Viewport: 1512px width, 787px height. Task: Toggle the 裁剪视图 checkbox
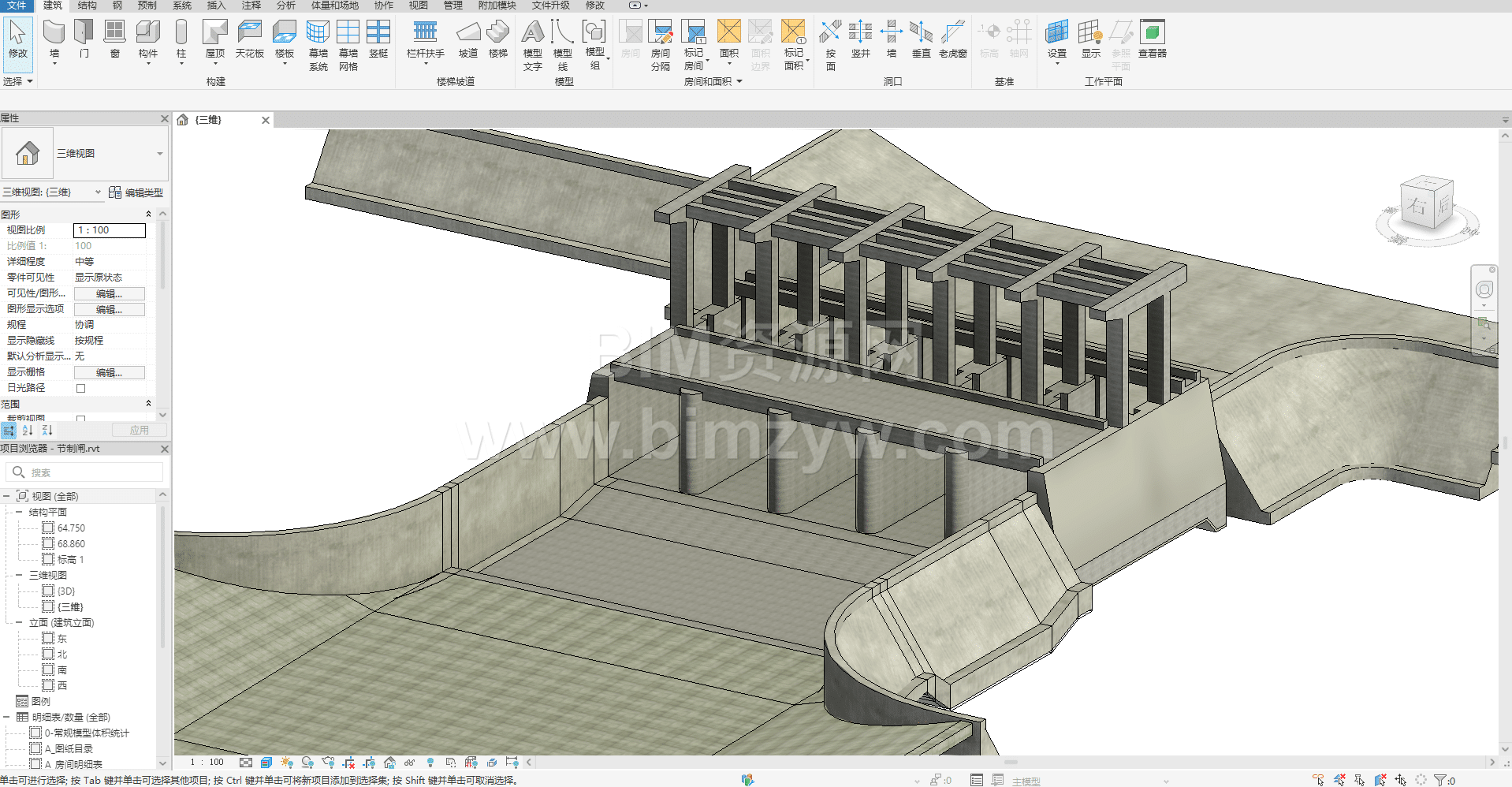(x=80, y=418)
